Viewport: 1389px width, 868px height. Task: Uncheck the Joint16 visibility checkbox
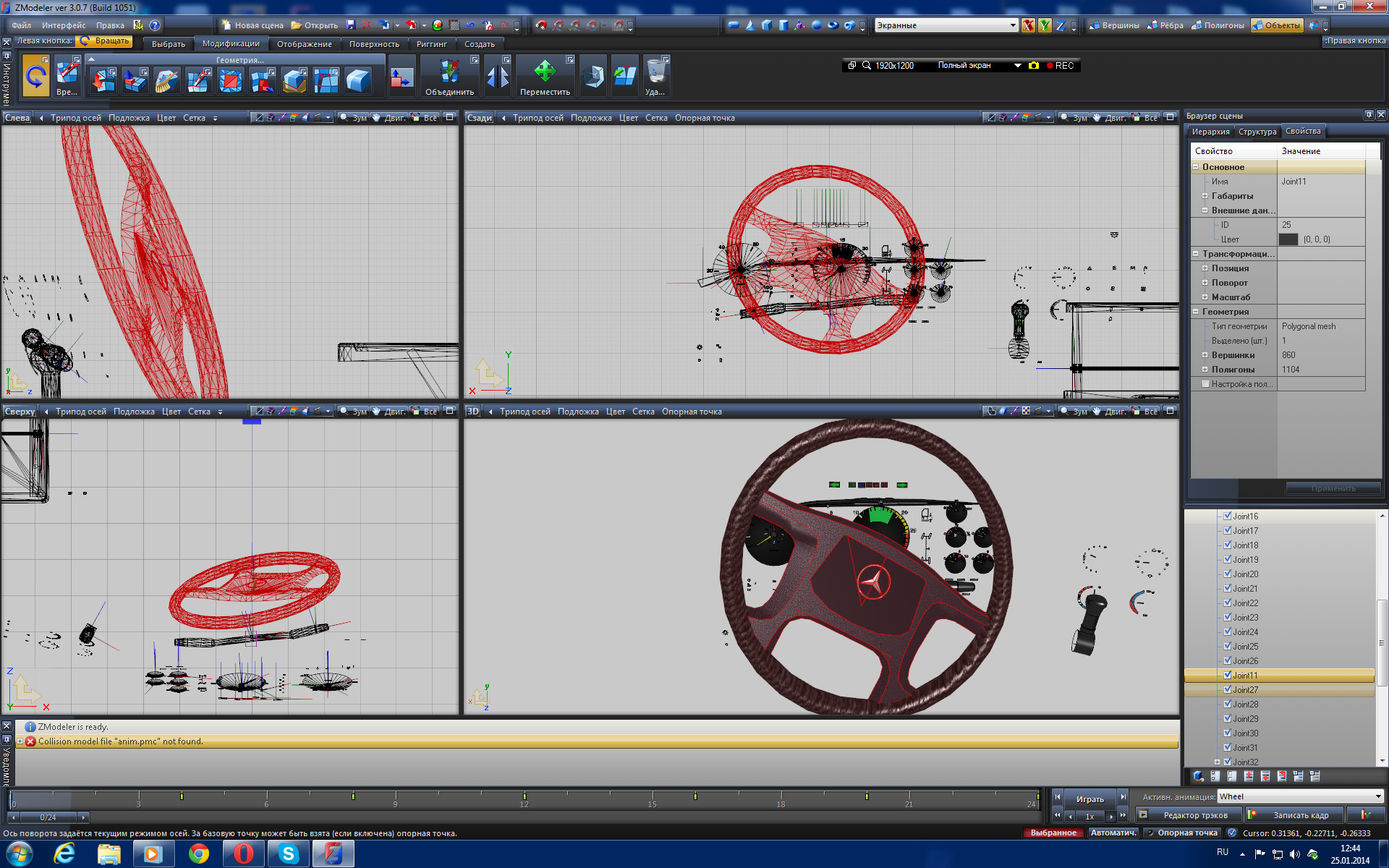[1228, 516]
